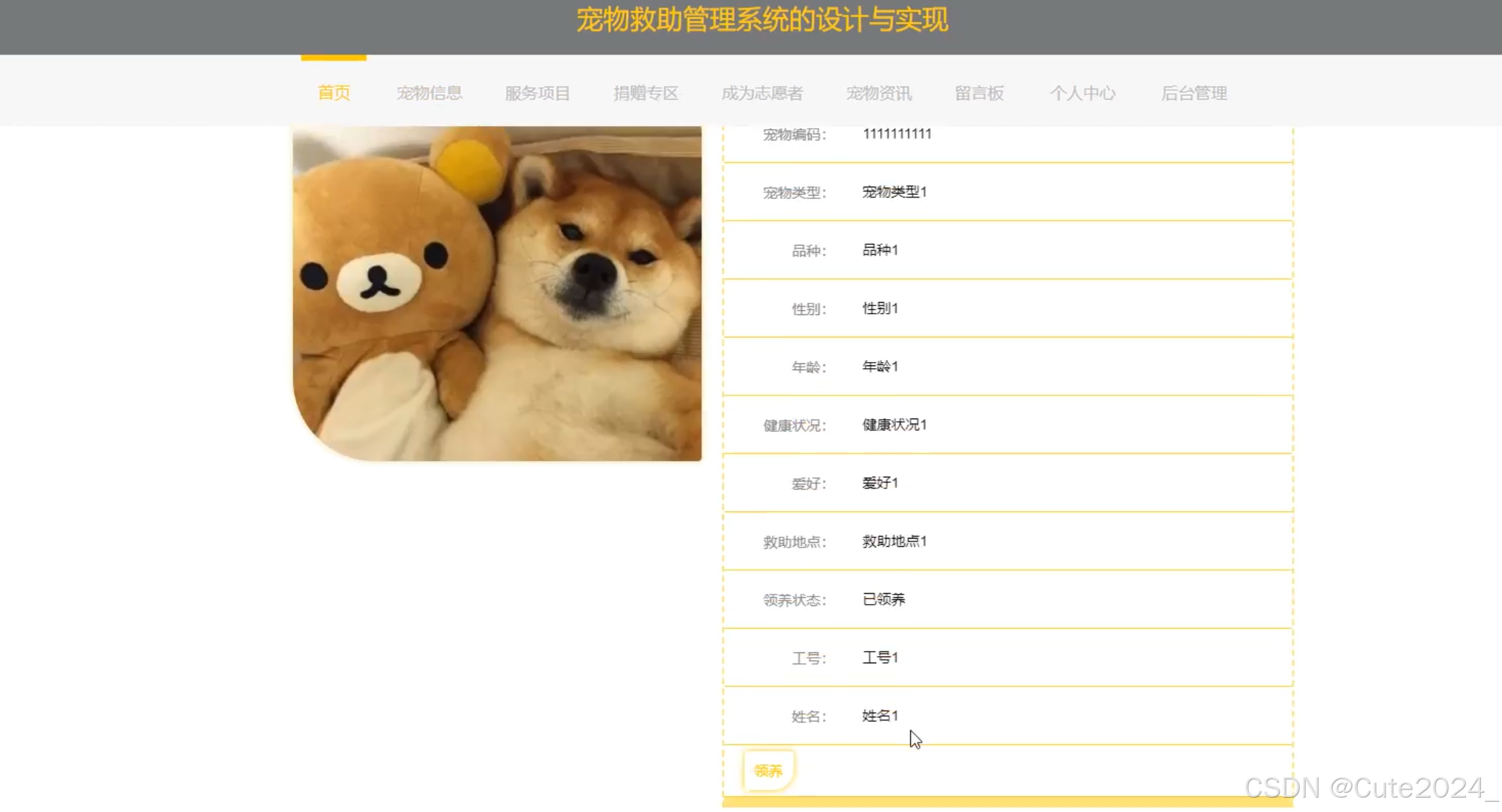
Task: Navigate to 捐赠专区 section
Action: point(646,93)
